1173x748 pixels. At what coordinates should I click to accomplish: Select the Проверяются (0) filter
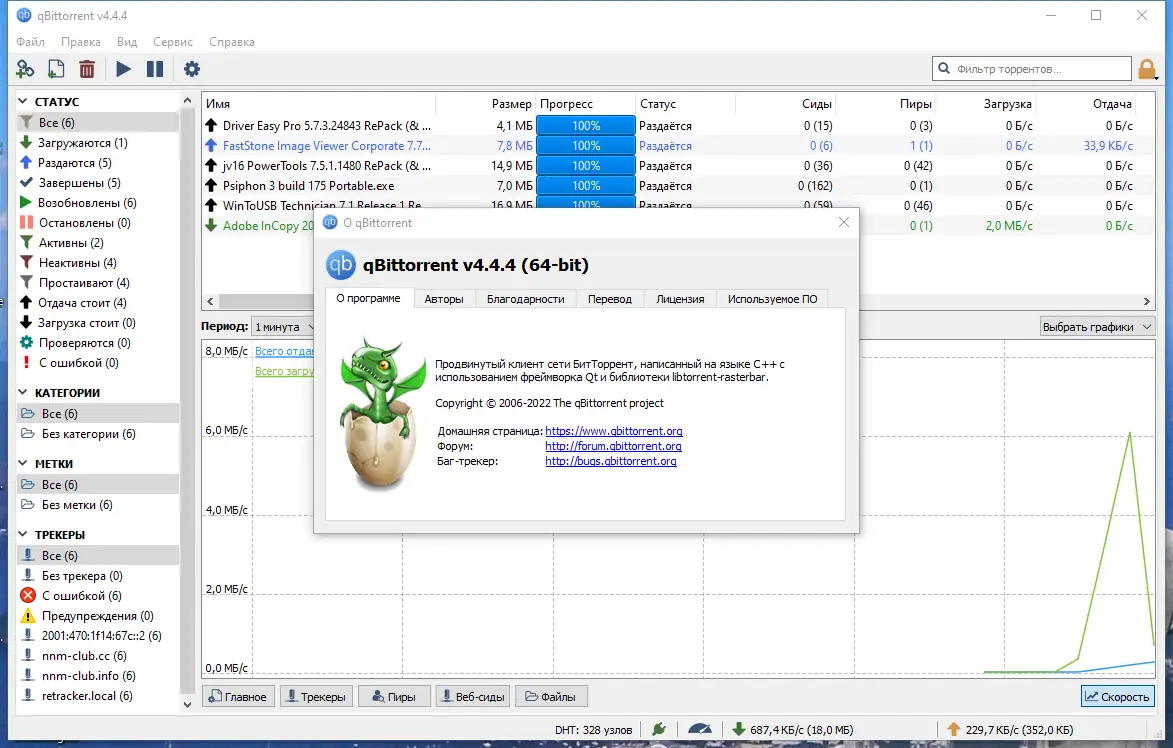point(85,343)
